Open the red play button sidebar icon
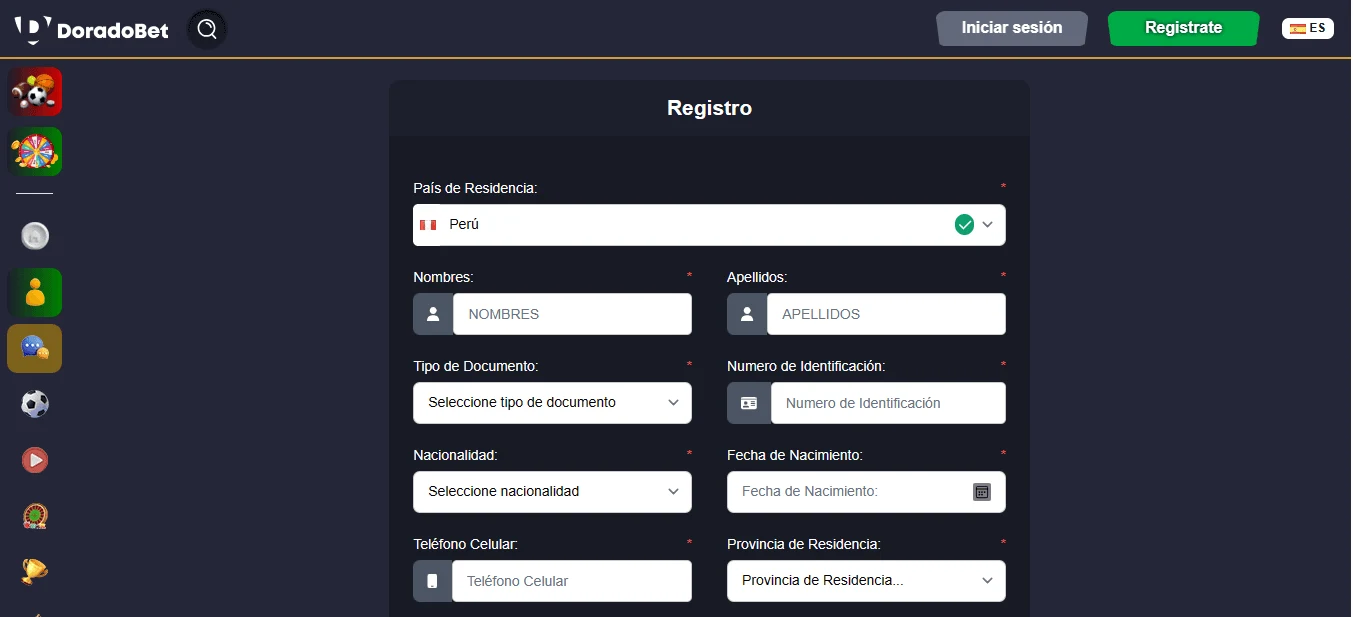The width and height of the screenshot is (1353, 617). pos(35,460)
